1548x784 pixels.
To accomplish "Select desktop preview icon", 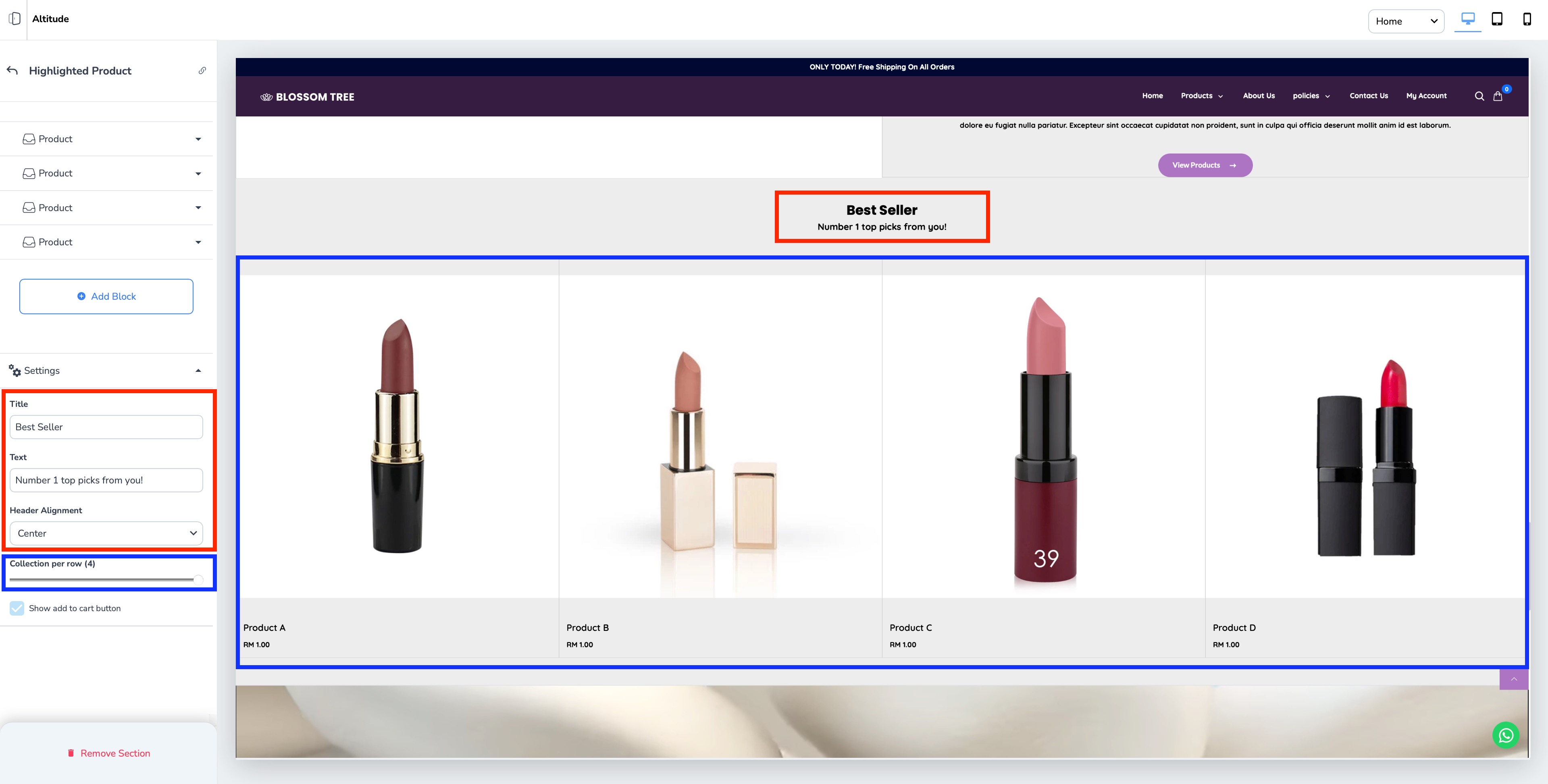I will coord(1467,19).
